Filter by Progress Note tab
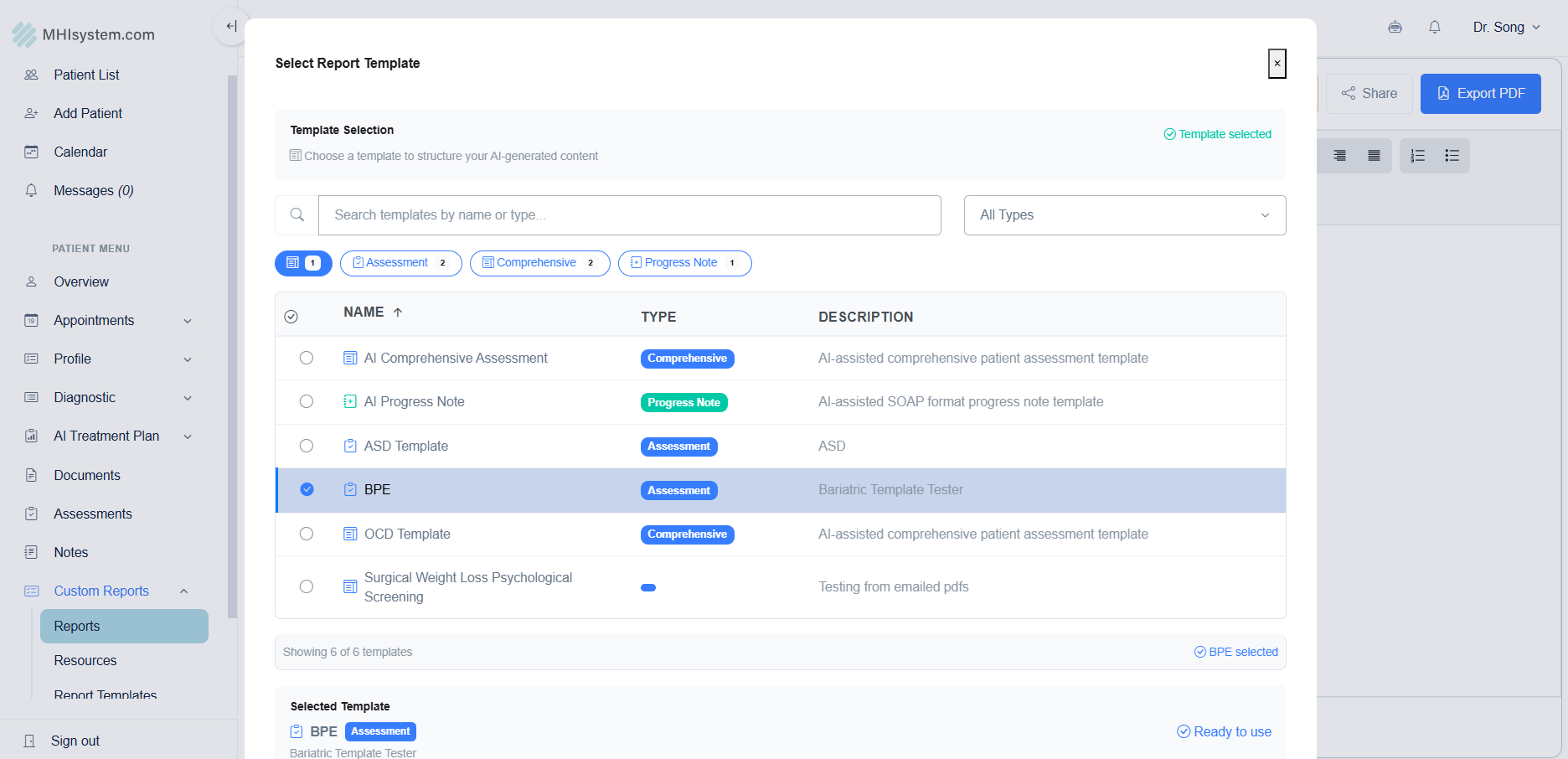Screen dimensions: 1568x759 684,263
